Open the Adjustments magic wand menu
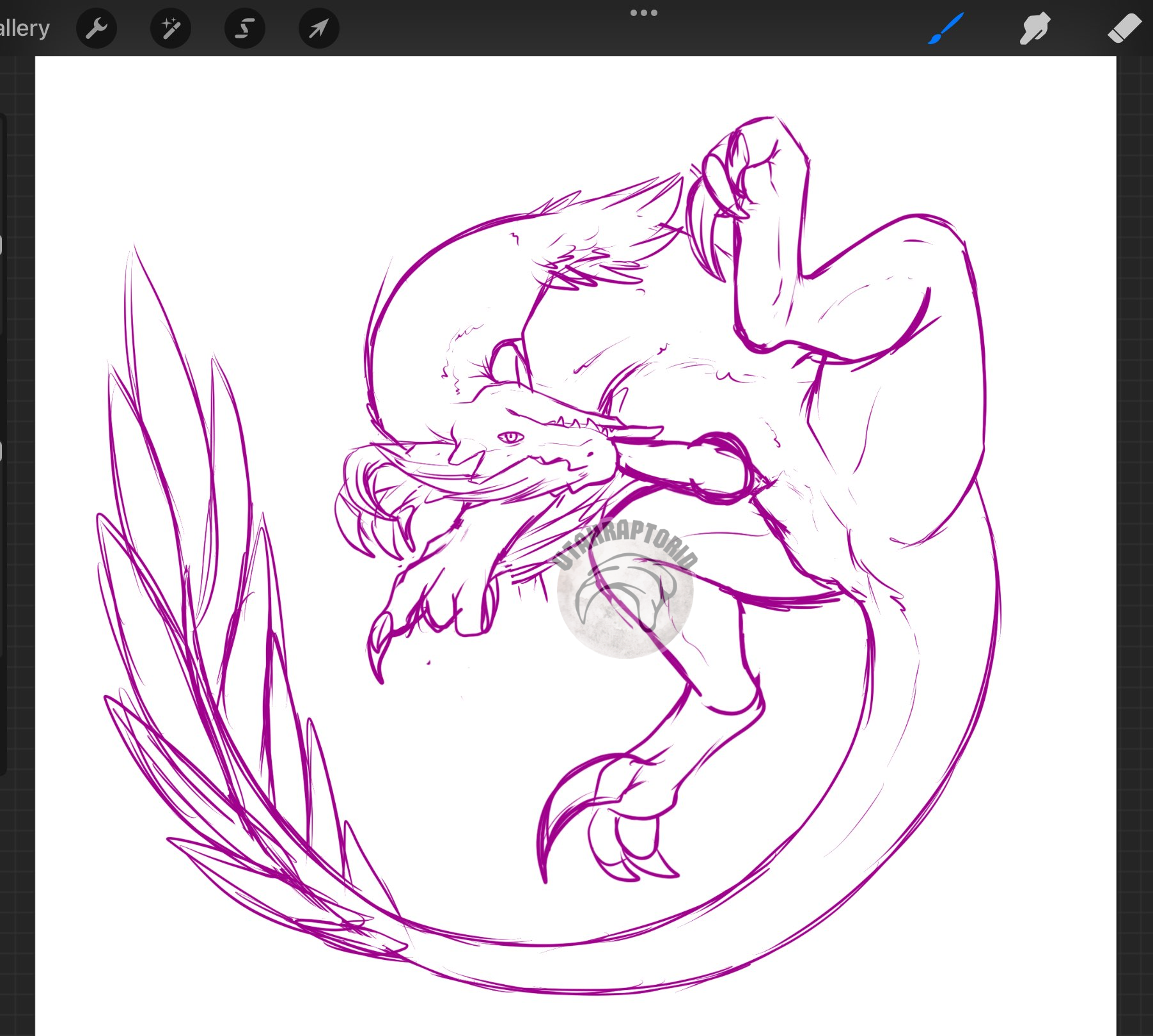1153x1036 pixels. pos(171,28)
